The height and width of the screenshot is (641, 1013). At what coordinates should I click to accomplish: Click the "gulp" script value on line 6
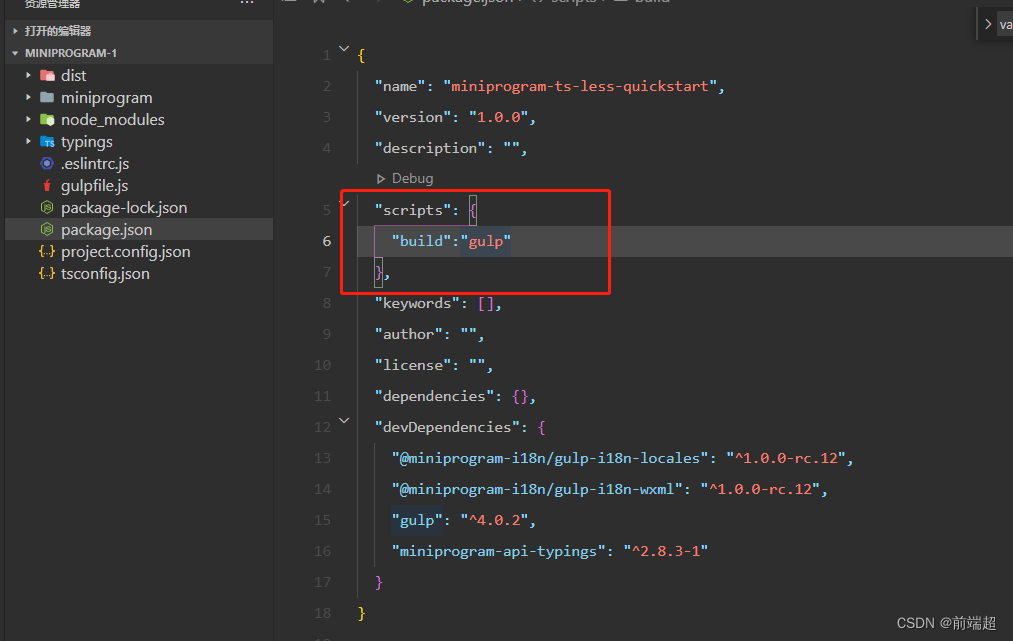coord(486,241)
